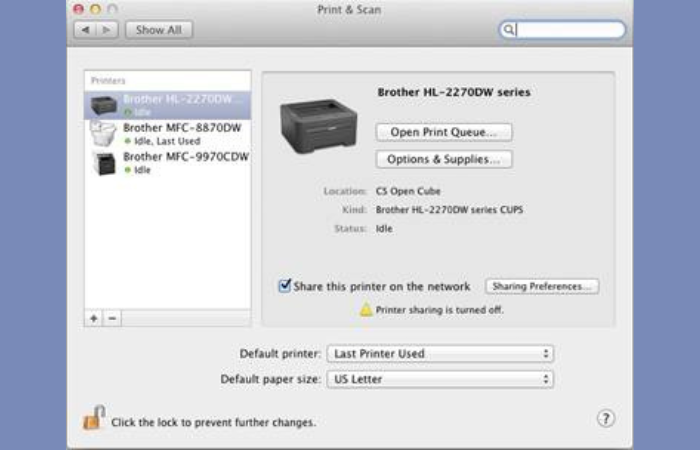Click the back navigation arrow
The width and height of the screenshot is (700, 450).
click(85, 30)
